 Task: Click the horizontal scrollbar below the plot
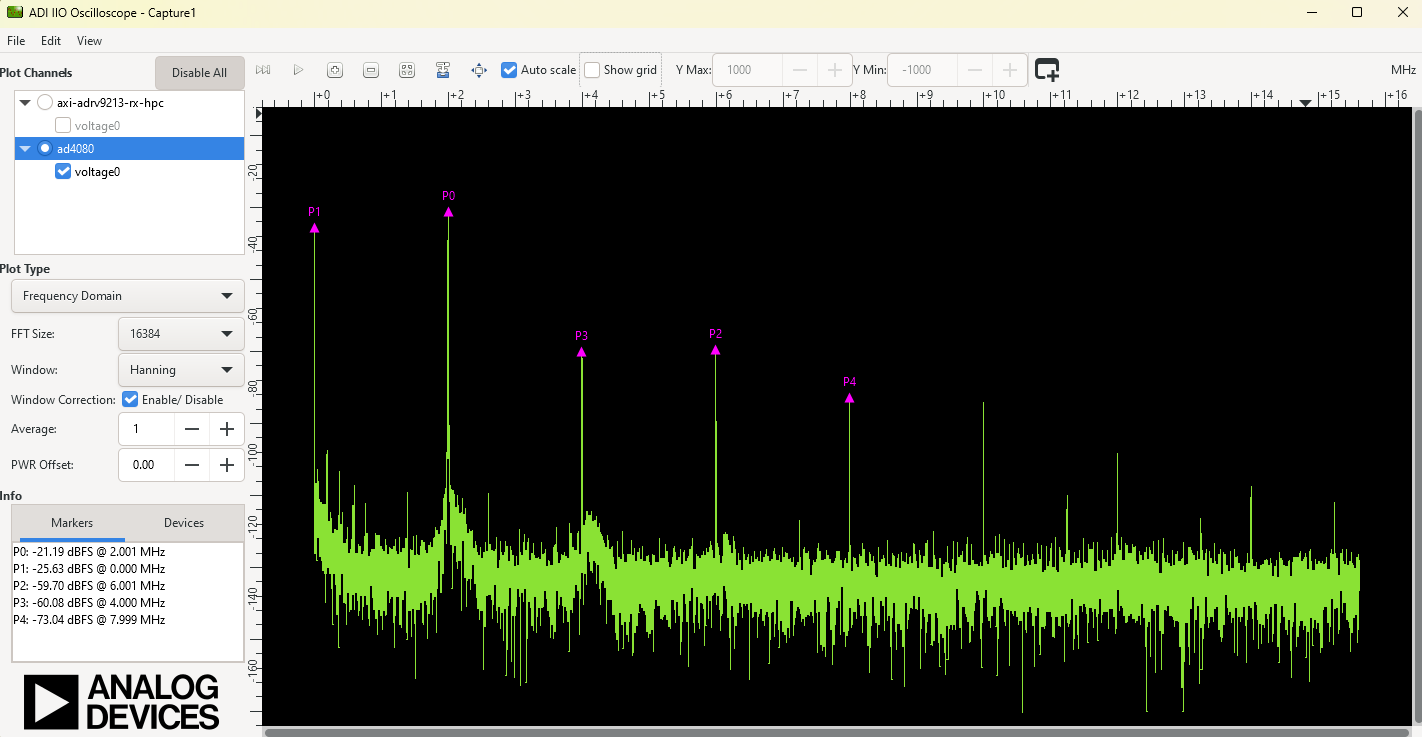[x=835, y=732]
